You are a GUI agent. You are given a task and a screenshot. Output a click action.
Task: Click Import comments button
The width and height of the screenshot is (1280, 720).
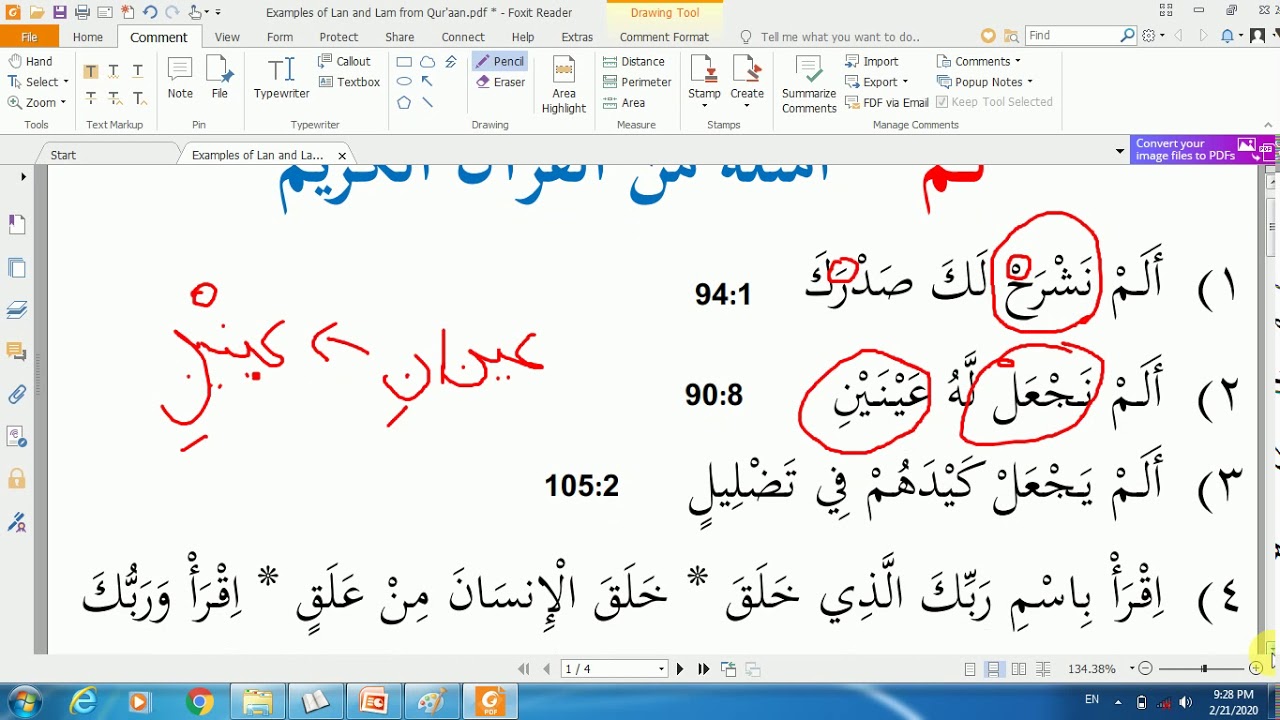pos(872,61)
